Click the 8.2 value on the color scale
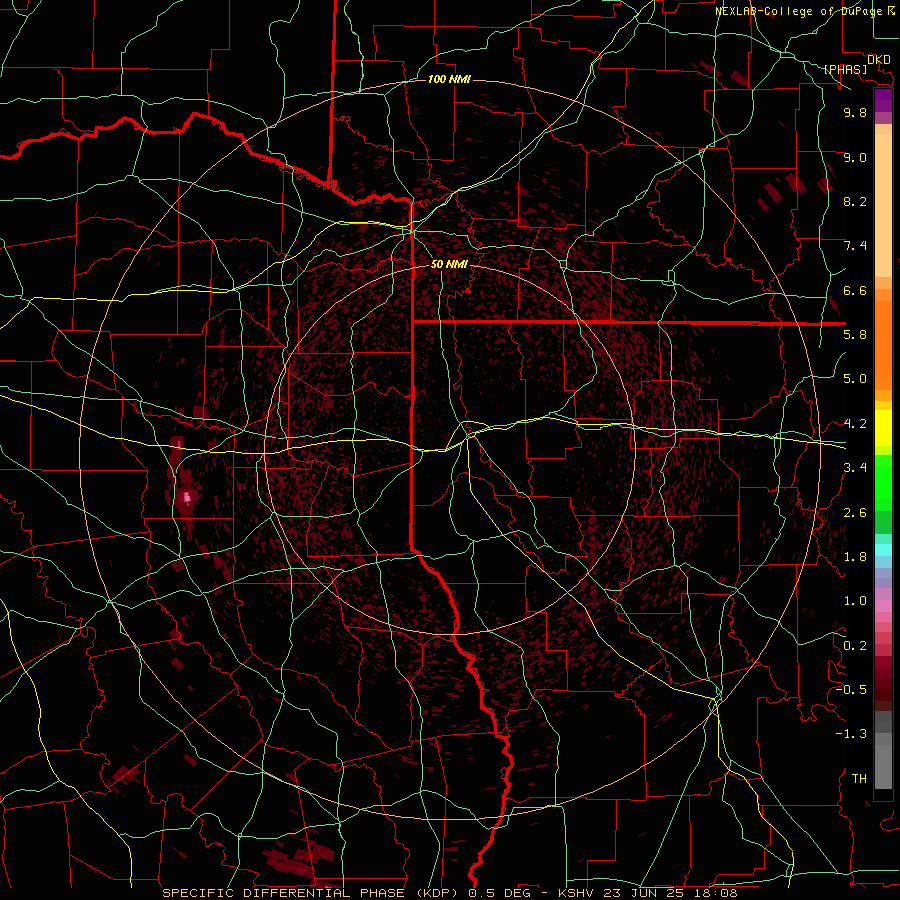Screen dimensions: 900x900 pyautogui.click(x=855, y=201)
